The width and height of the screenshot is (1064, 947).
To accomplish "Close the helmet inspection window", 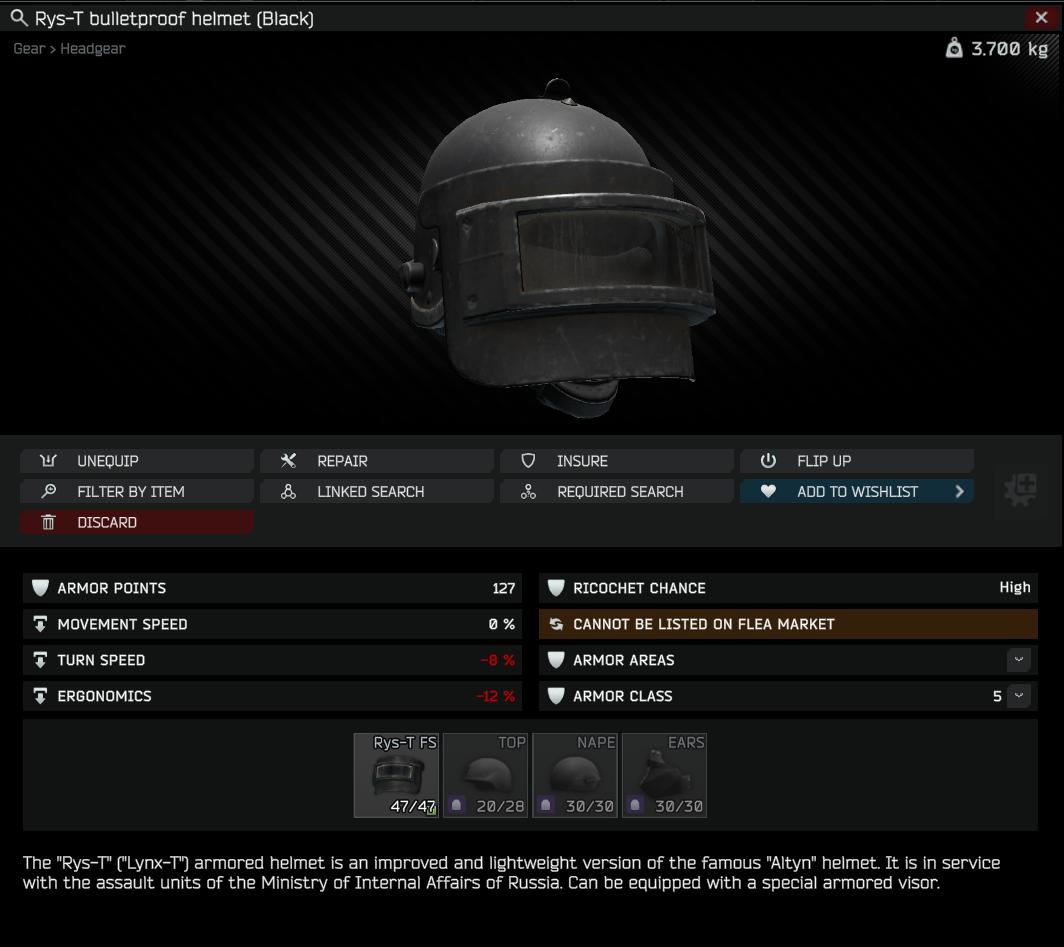I will click(1042, 18).
